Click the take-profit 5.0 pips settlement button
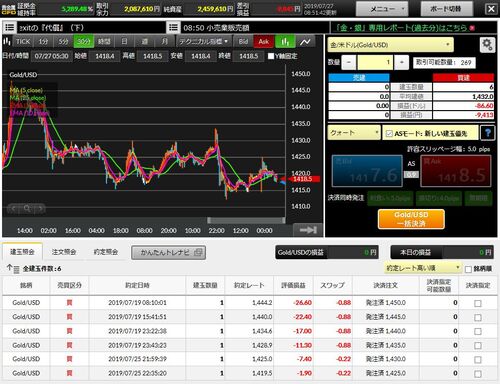 pyautogui.click(x=390, y=198)
